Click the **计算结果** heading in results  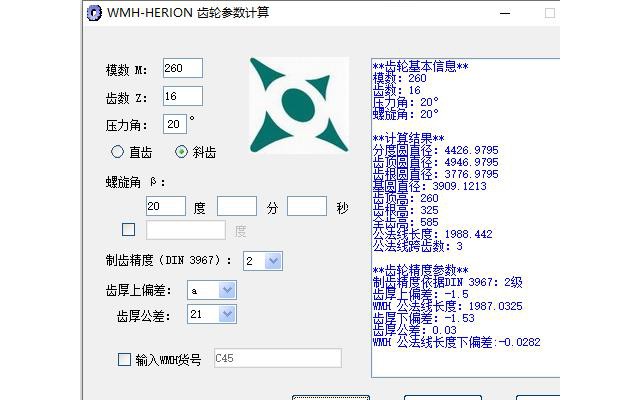point(409,138)
